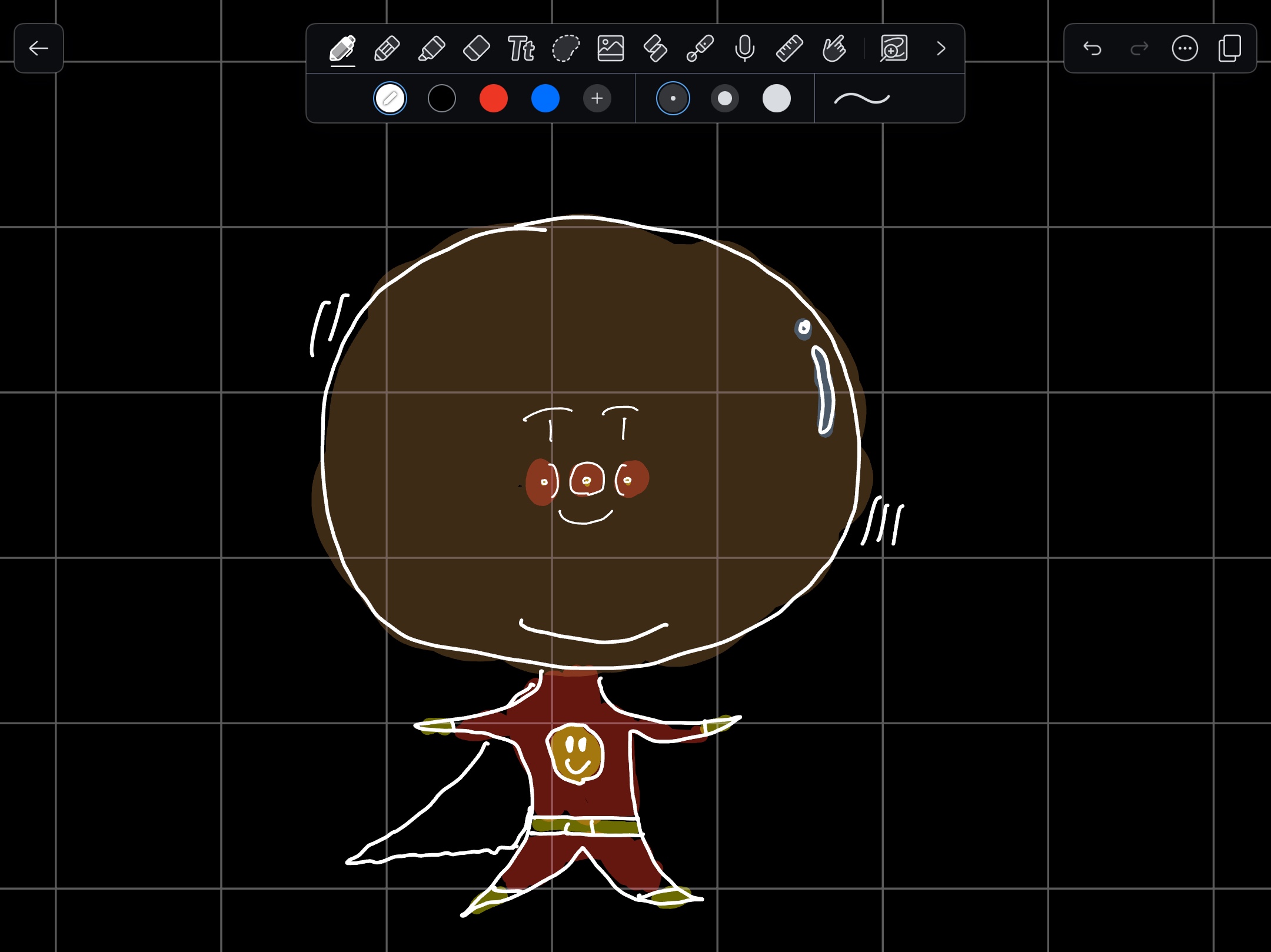Viewport: 1271px width, 952px height.
Task: Open the wavy stroke style selector
Action: coord(862,98)
